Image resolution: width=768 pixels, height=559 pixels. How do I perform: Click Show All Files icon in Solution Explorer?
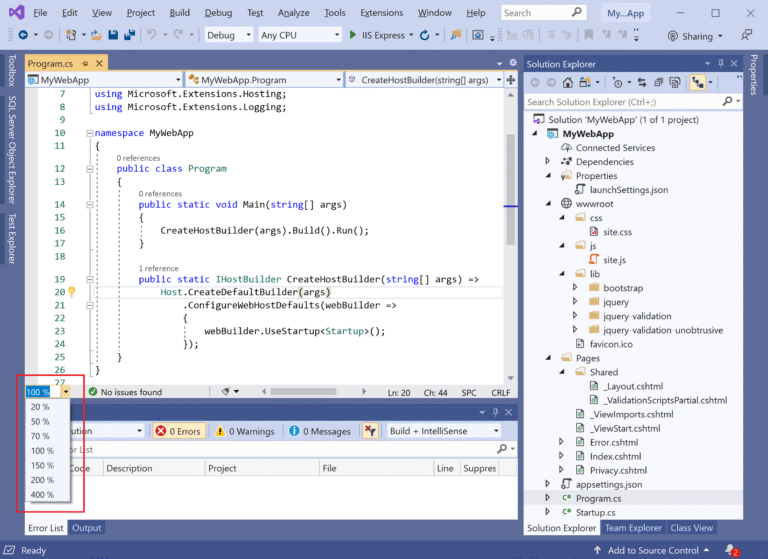(x=675, y=83)
